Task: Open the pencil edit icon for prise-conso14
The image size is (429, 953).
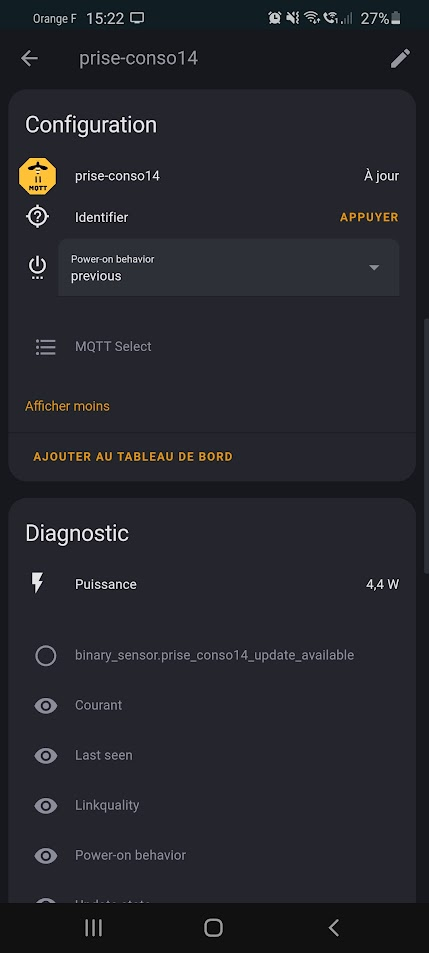Action: (400, 58)
